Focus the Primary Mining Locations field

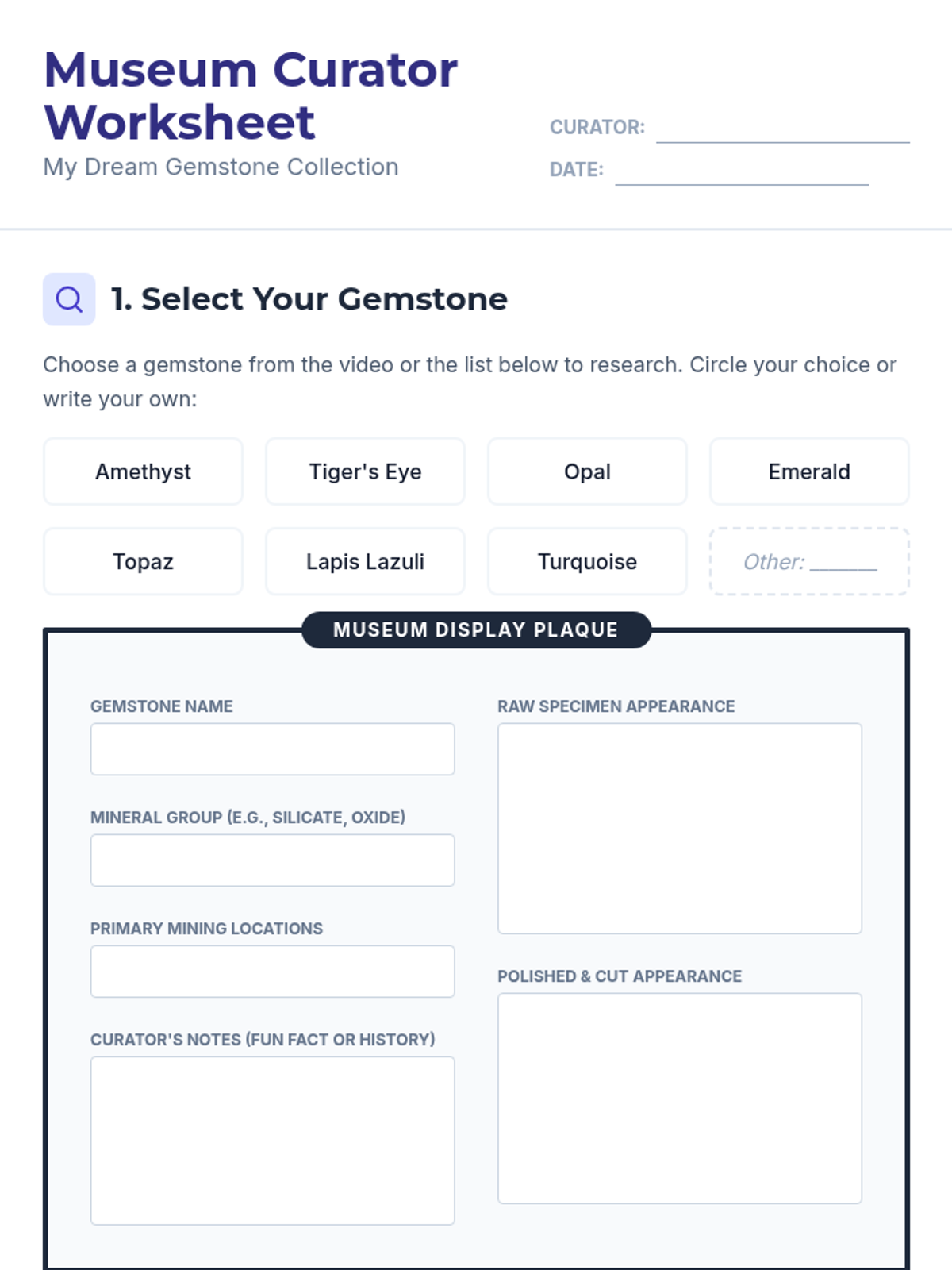click(272, 971)
